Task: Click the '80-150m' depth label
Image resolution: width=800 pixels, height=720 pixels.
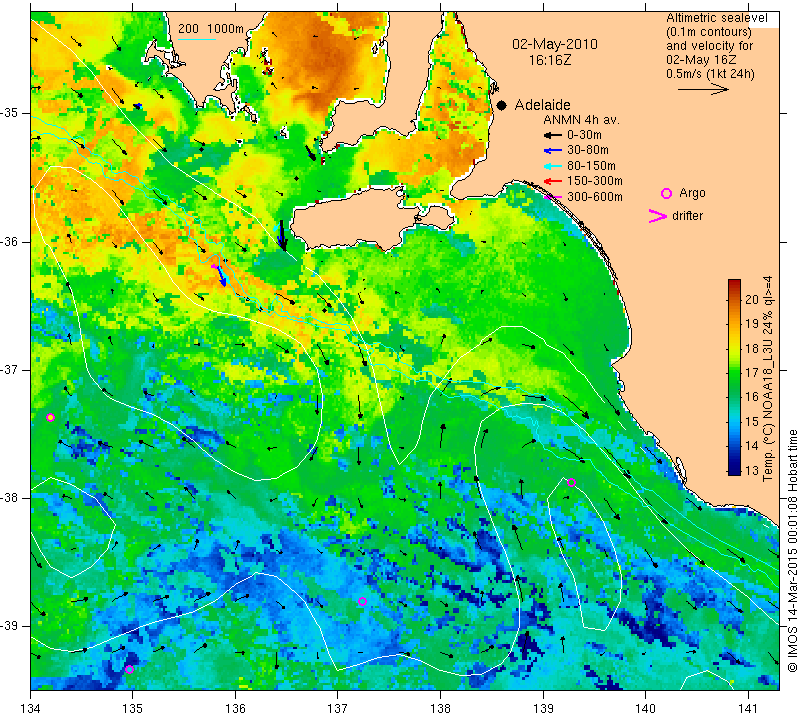Action: coord(591,166)
